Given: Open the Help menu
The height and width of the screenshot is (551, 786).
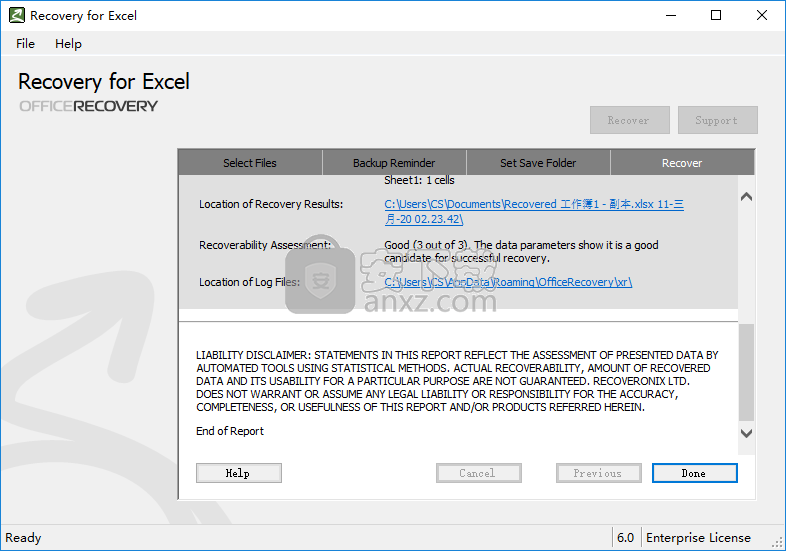Looking at the screenshot, I should click(68, 44).
